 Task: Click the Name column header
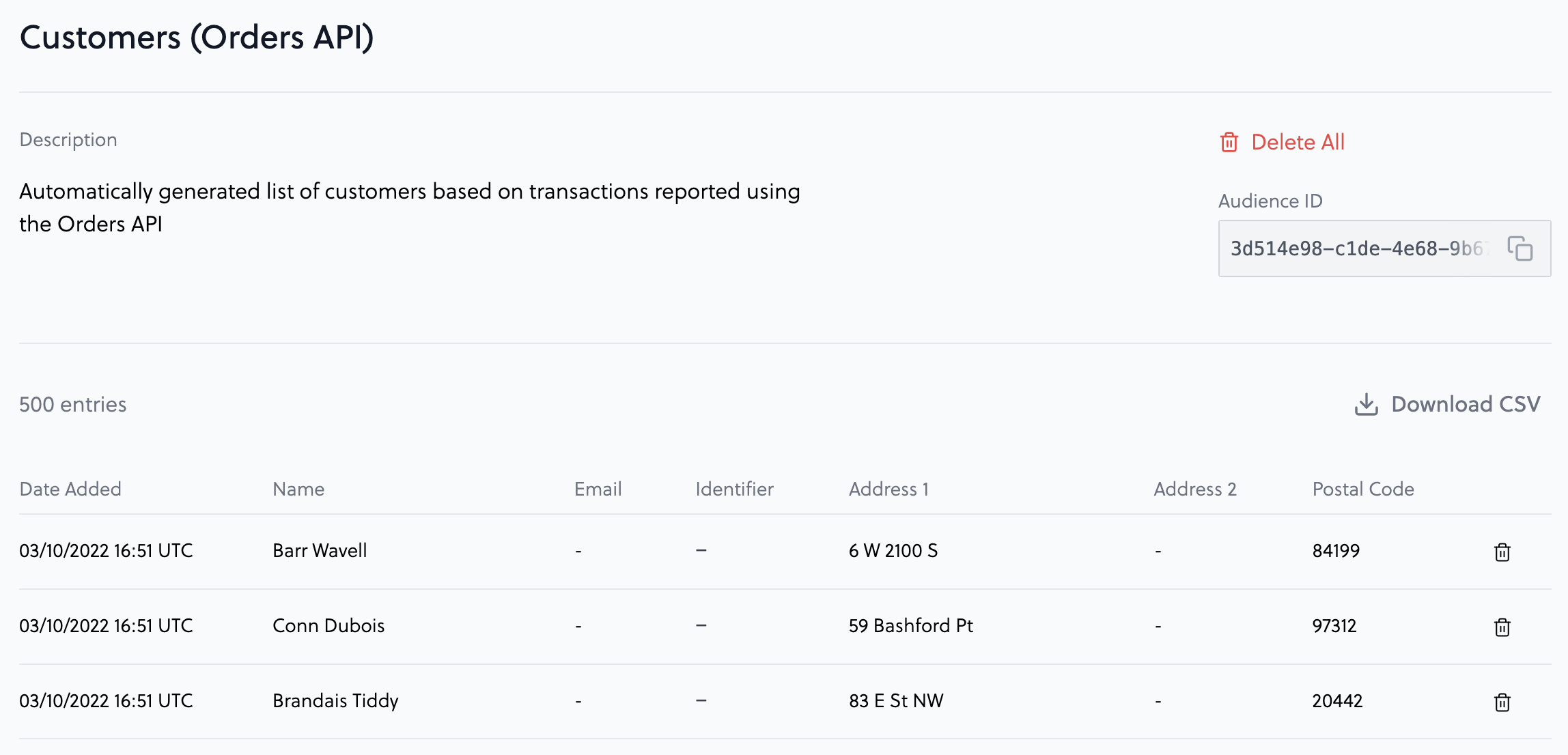tap(298, 489)
